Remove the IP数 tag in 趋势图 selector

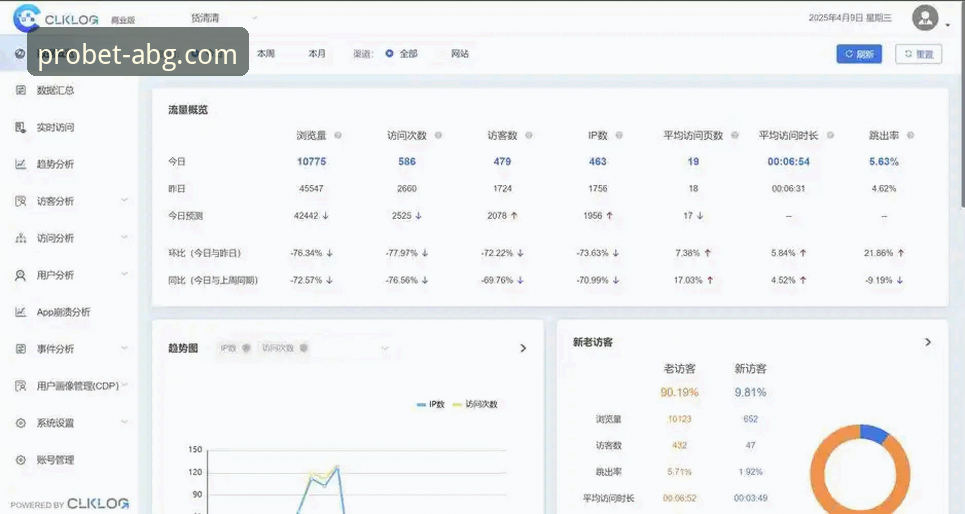[246, 348]
